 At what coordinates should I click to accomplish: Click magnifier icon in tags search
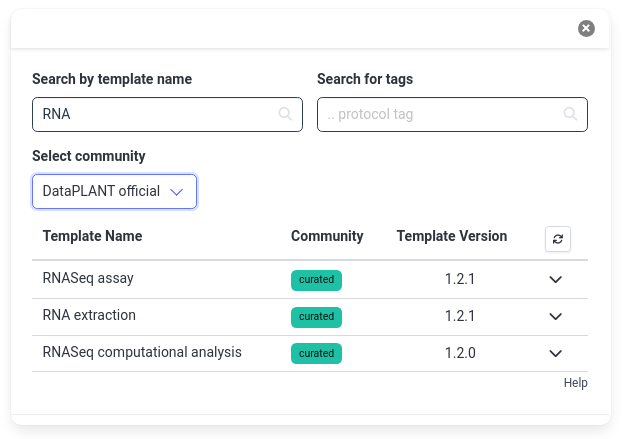point(570,114)
